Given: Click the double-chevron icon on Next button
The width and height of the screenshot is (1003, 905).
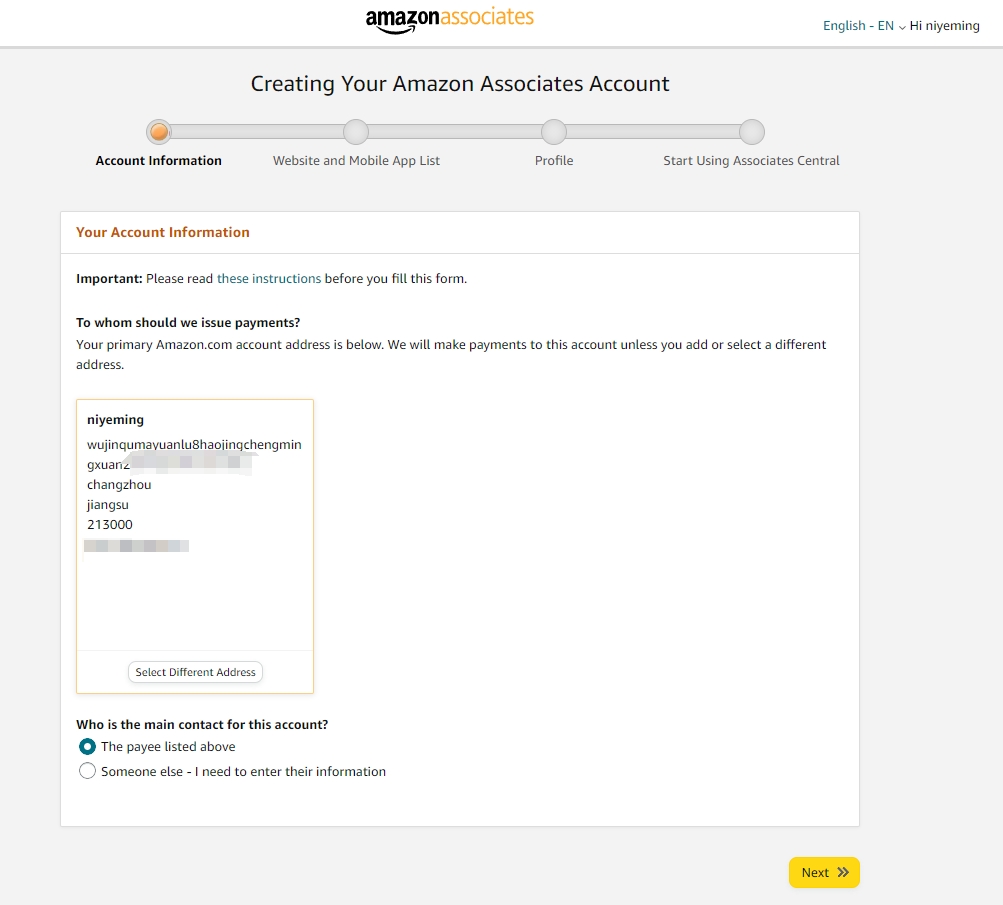Looking at the screenshot, I should 843,872.
